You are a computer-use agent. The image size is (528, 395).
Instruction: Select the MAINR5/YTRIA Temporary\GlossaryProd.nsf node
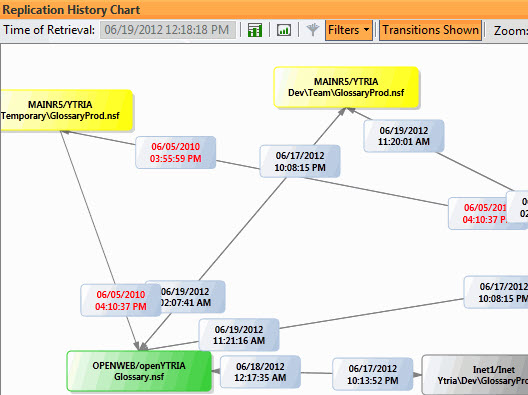click(66, 110)
